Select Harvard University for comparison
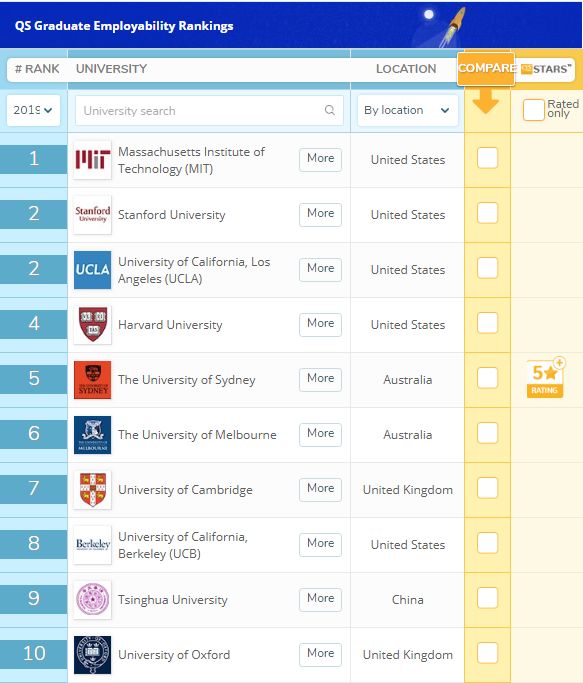This screenshot has height=683, width=583. 487,323
